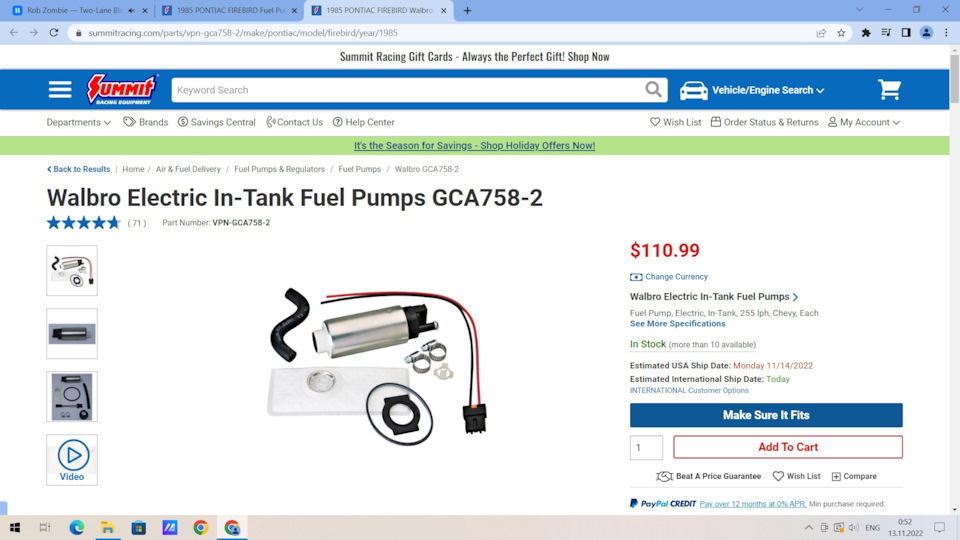The height and width of the screenshot is (540, 960).
Task: Click the search magnifier icon
Action: [x=653, y=90]
